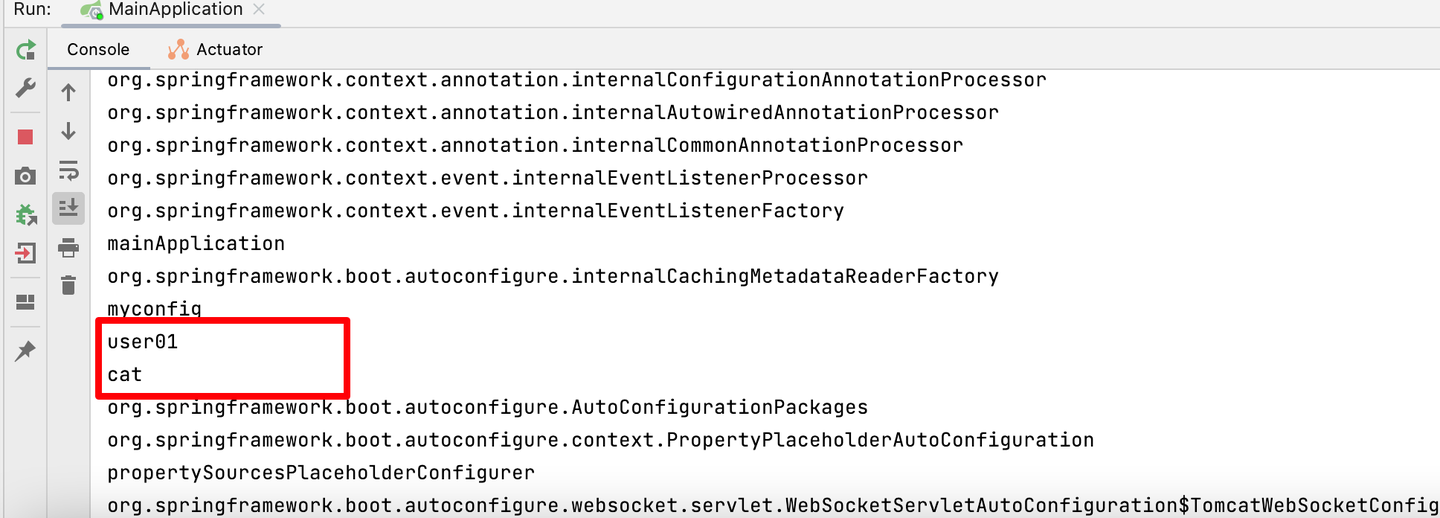Open the Actuator tab
This screenshot has width=1440, height=518.
pyautogui.click(x=215, y=49)
